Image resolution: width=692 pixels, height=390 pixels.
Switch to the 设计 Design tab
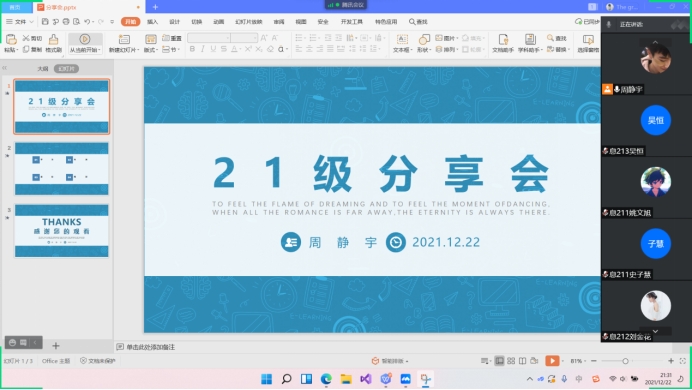[174, 22]
